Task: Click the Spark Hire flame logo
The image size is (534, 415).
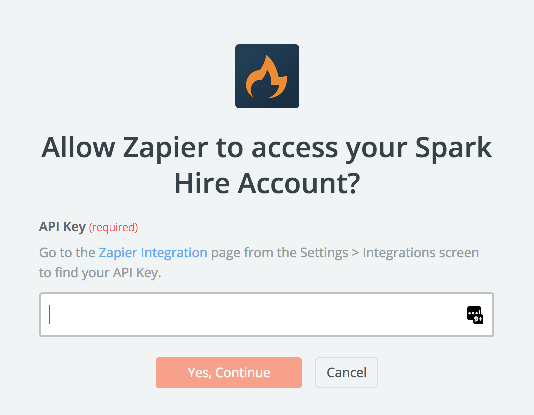Action: pos(267,76)
